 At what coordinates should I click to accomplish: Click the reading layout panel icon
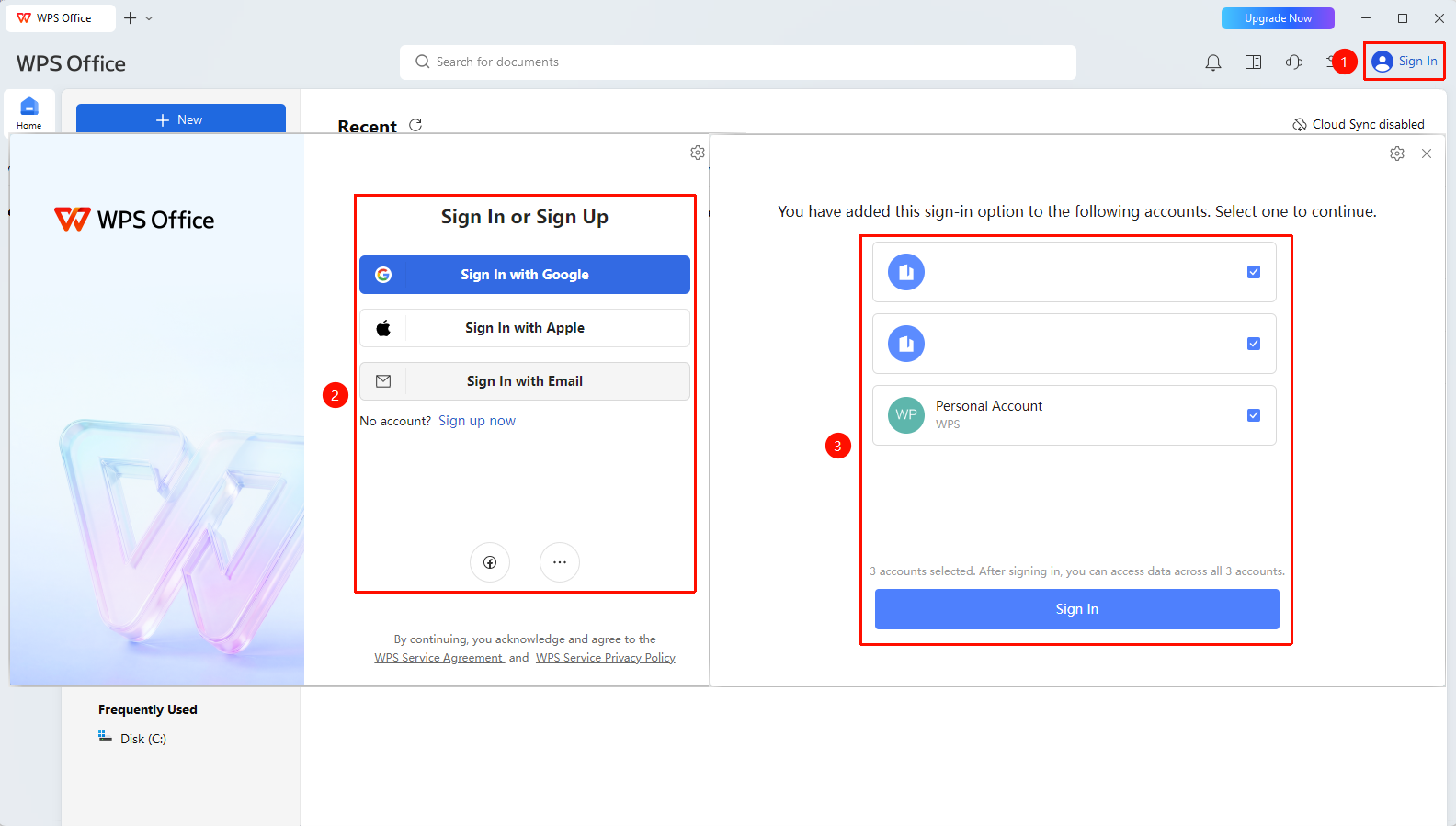(1253, 62)
